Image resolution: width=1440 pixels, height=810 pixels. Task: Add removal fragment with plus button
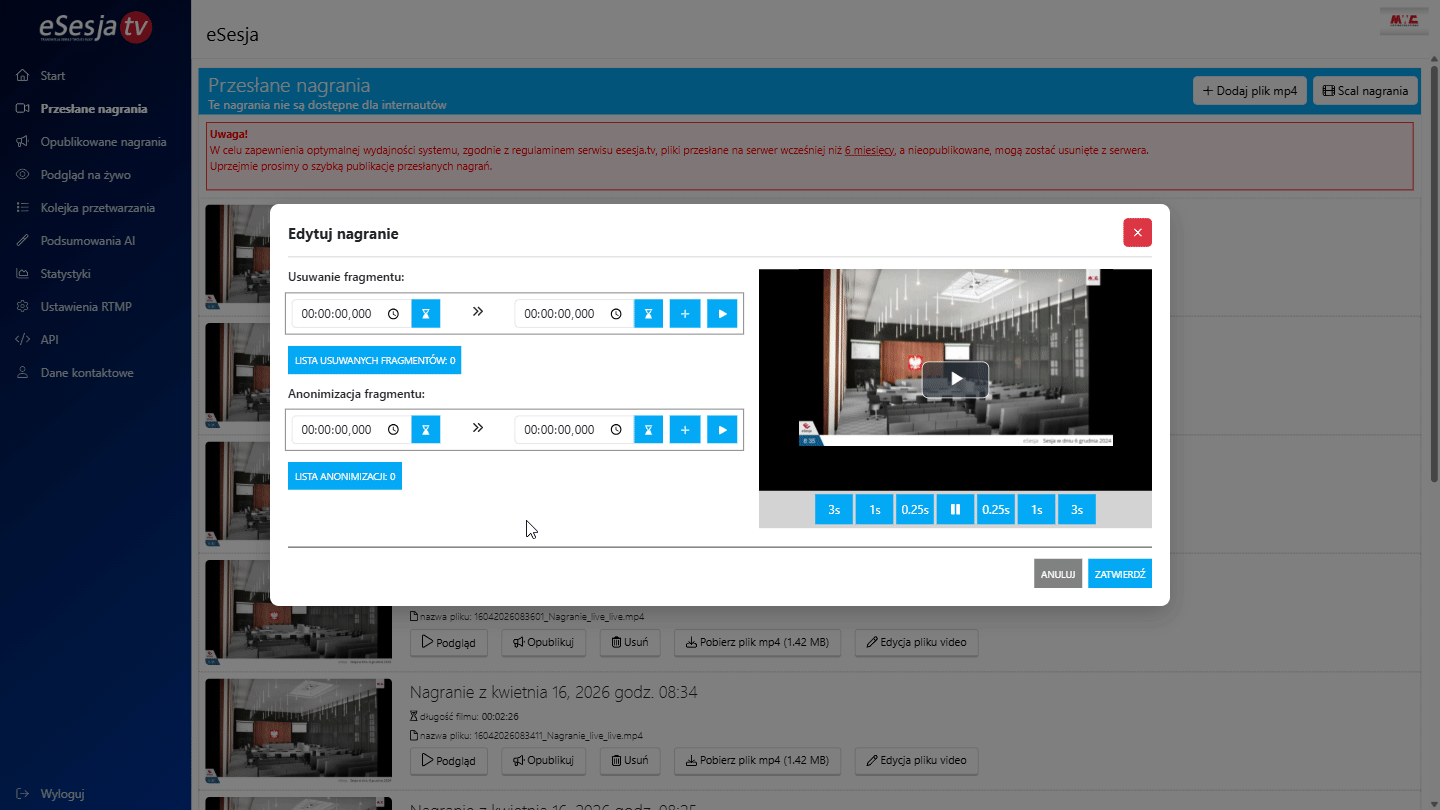click(x=685, y=314)
